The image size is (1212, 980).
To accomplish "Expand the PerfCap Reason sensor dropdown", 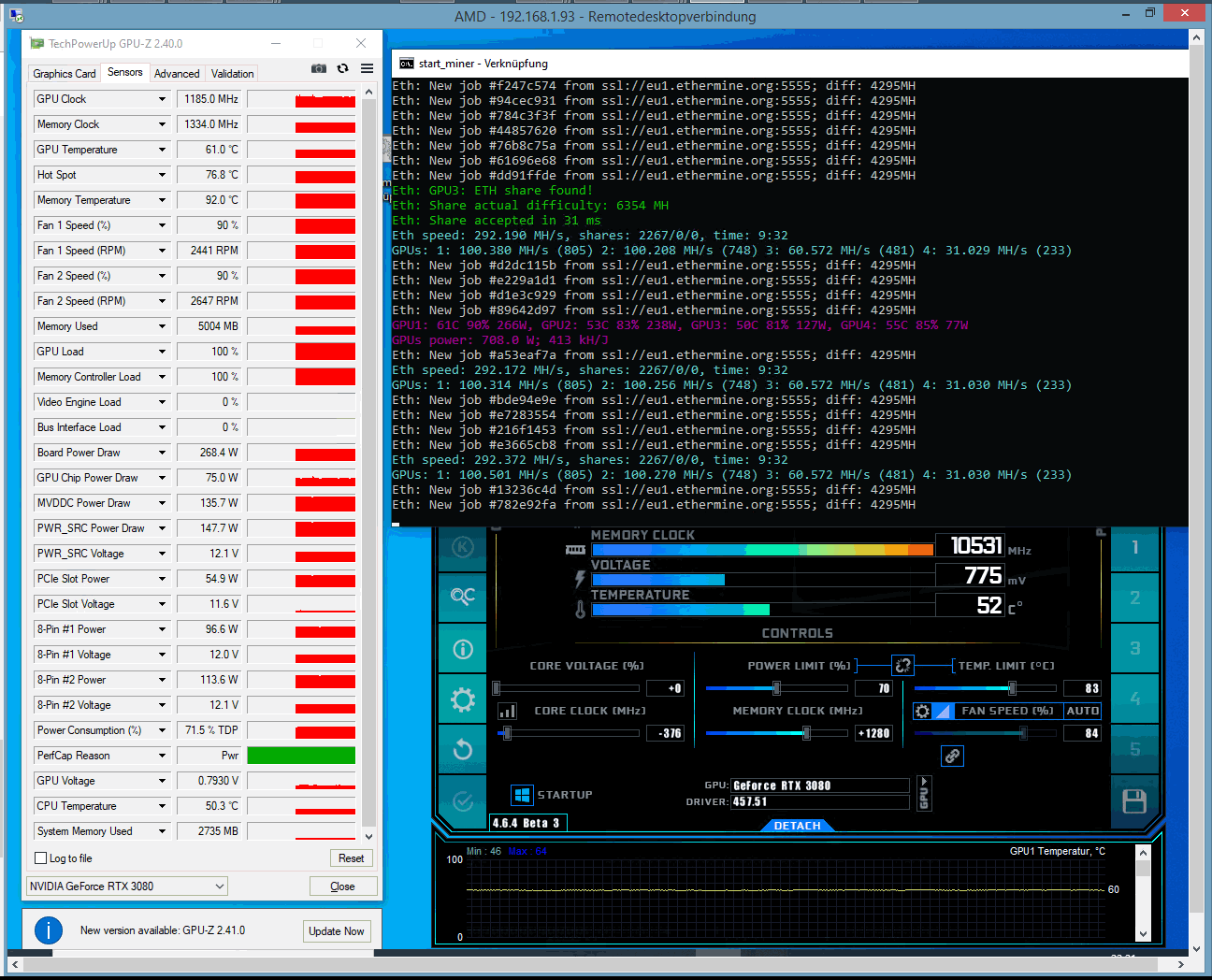I will click(x=162, y=756).
